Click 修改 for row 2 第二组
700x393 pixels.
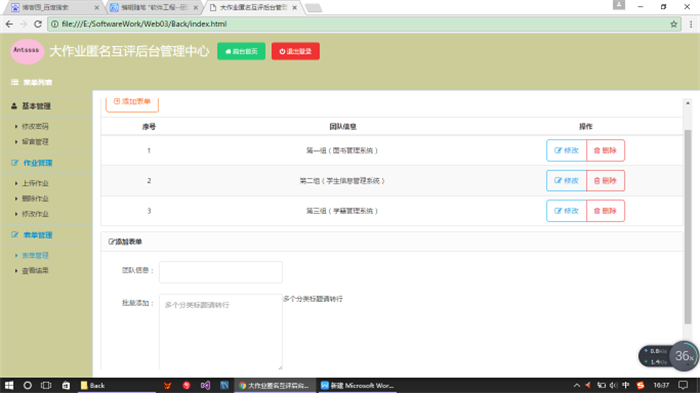(x=566, y=180)
